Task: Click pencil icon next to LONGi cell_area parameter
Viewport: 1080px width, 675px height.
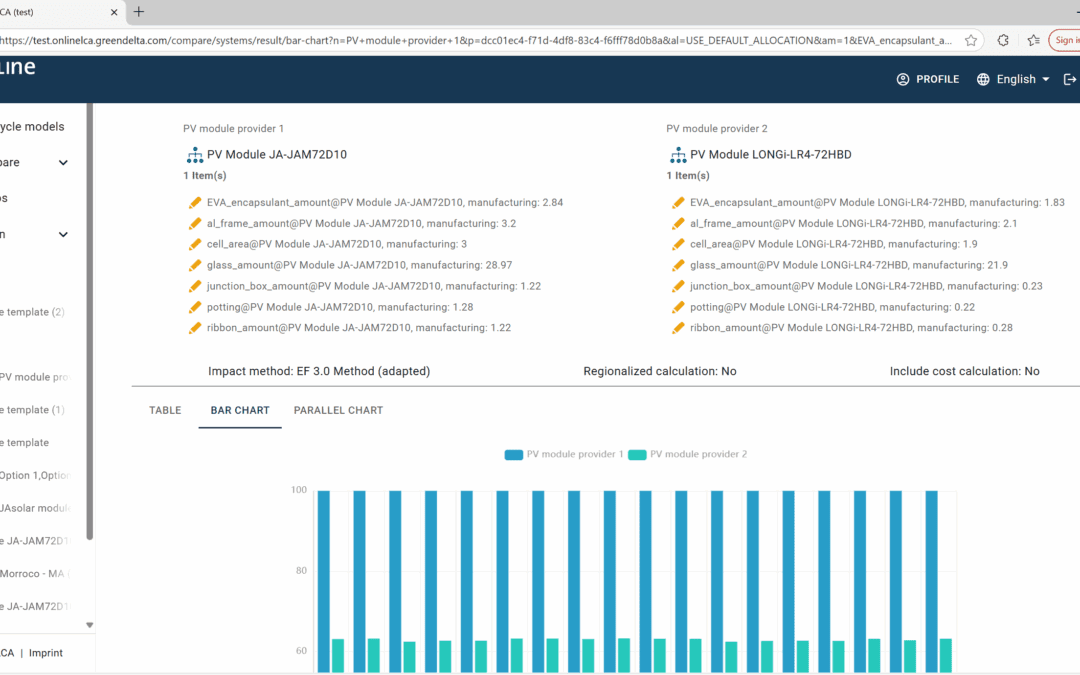Action: 678,244
